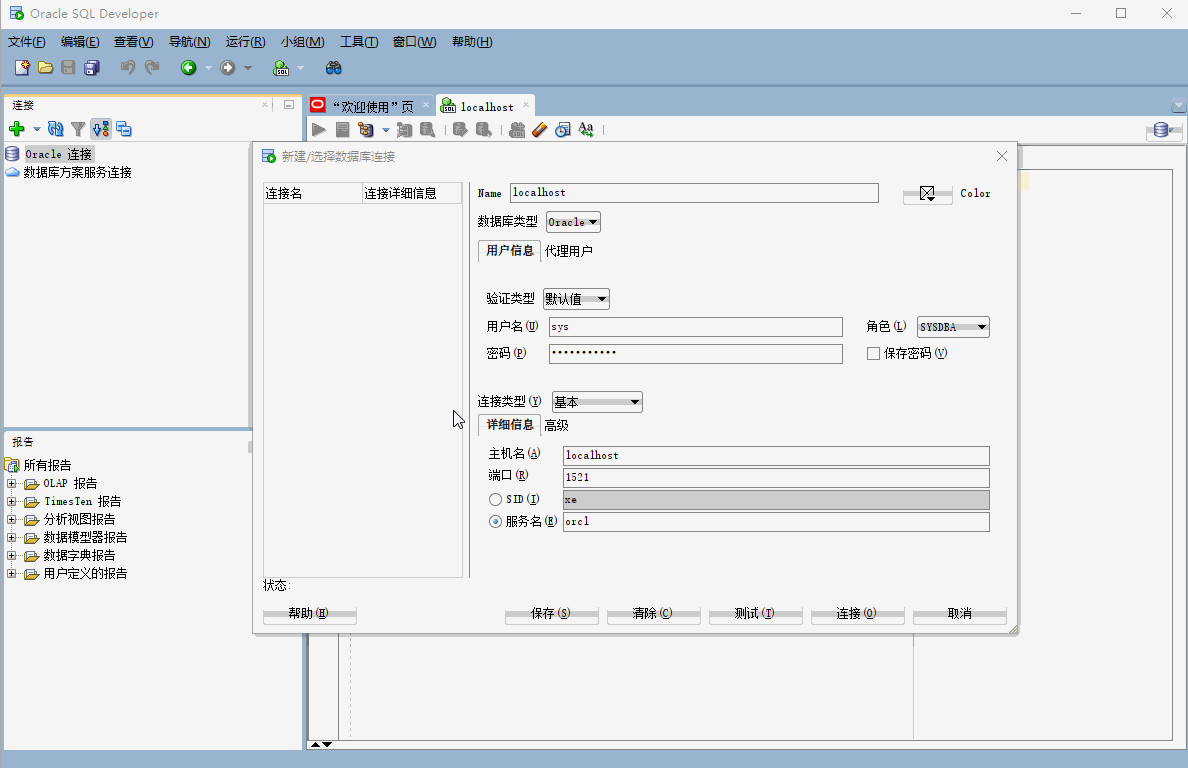Select the 服务名 radio button
The height and width of the screenshot is (768, 1188).
coord(496,521)
